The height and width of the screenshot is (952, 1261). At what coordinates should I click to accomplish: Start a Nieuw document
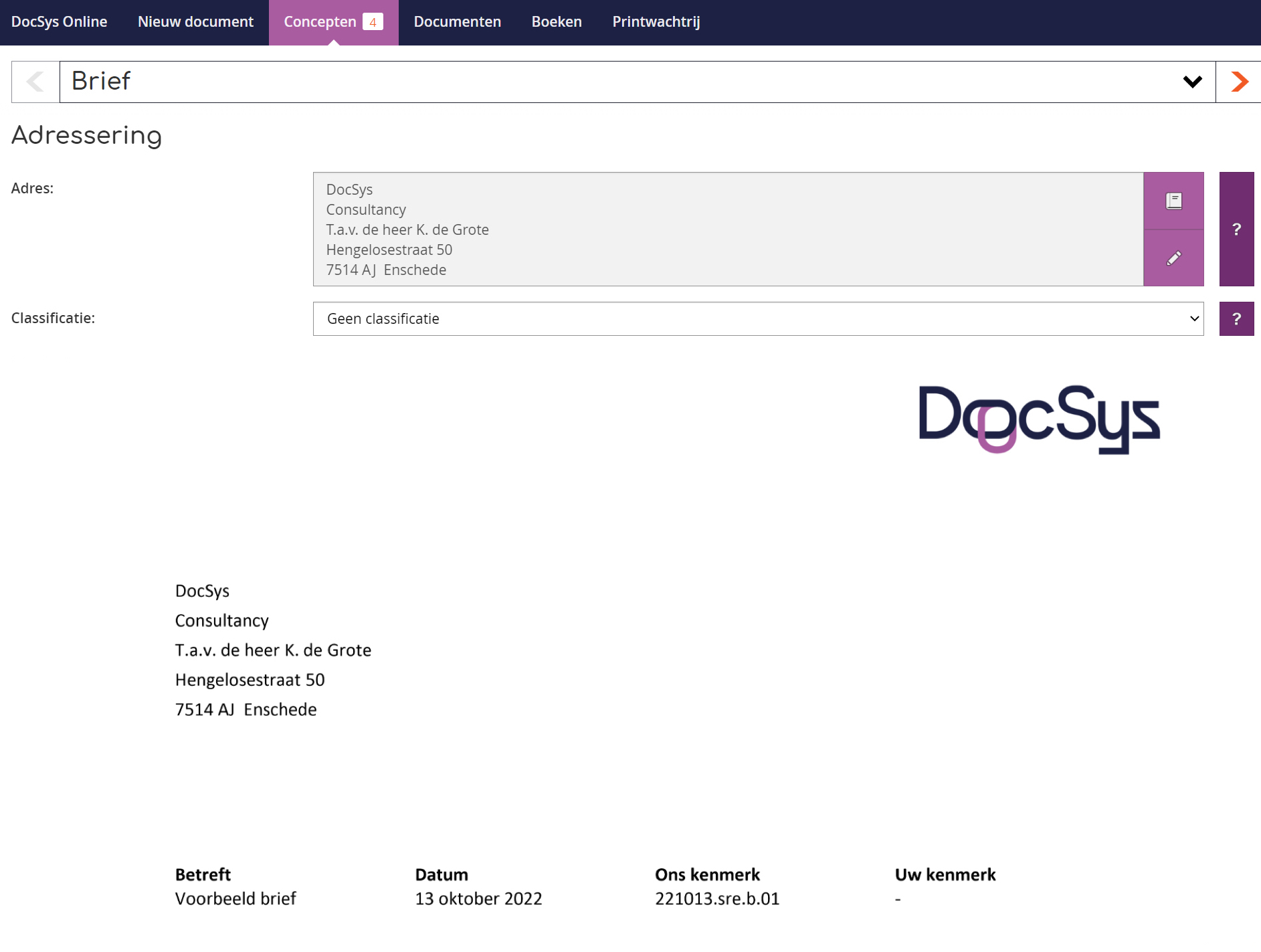click(195, 21)
